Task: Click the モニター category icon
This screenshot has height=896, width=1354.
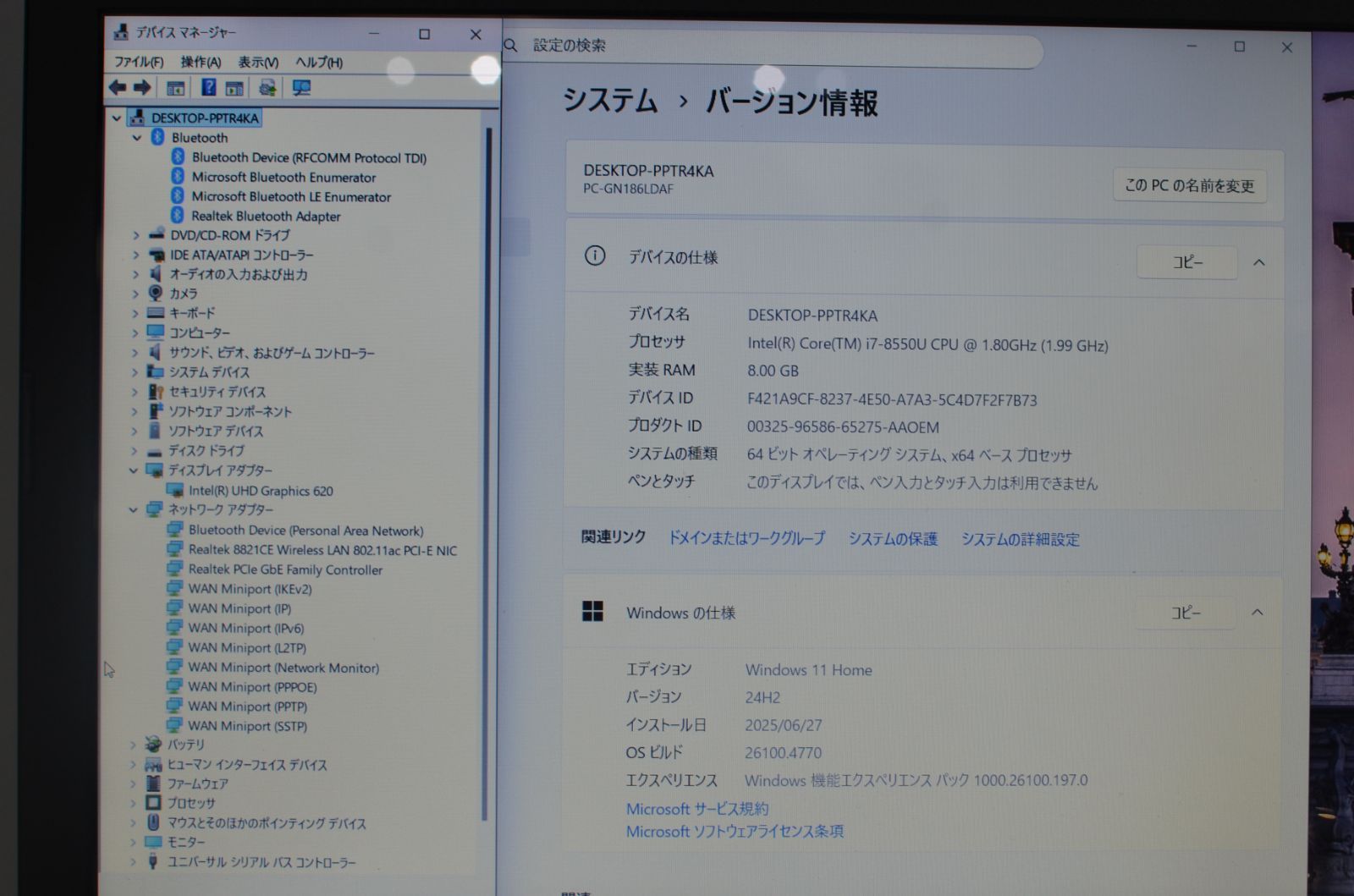Action: (x=153, y=843)
